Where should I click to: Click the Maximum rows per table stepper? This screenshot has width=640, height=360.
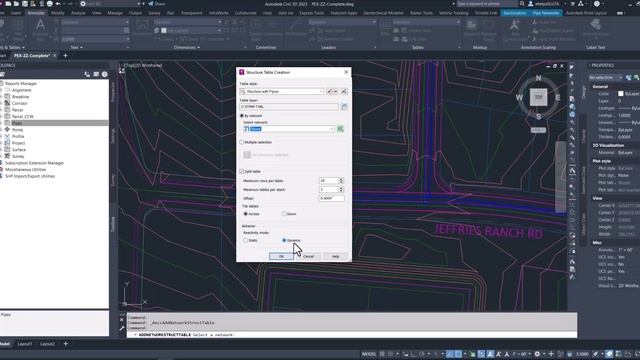[341, 180]
